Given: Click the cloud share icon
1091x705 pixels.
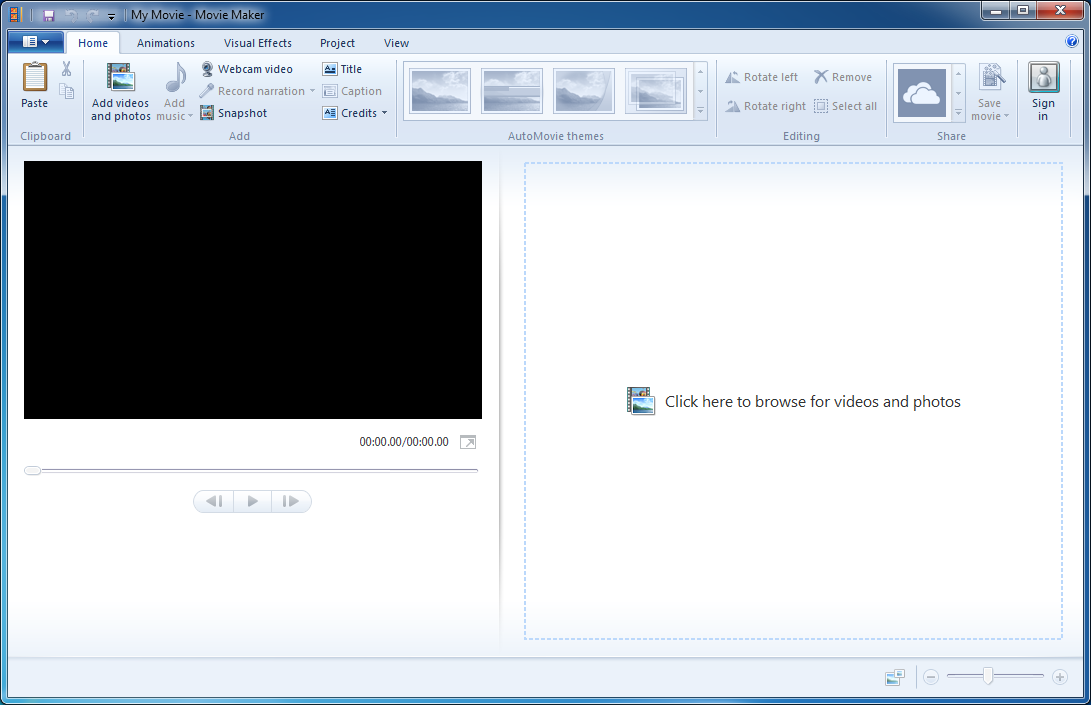Looking at the screenshot, I should [x=922, y=93].
